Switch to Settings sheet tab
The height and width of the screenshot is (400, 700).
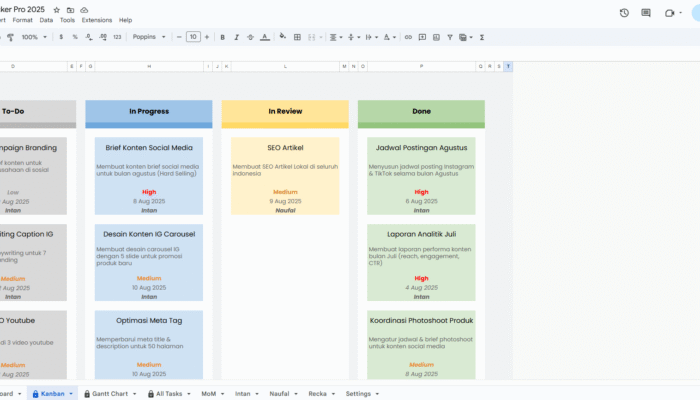[358, 394]
